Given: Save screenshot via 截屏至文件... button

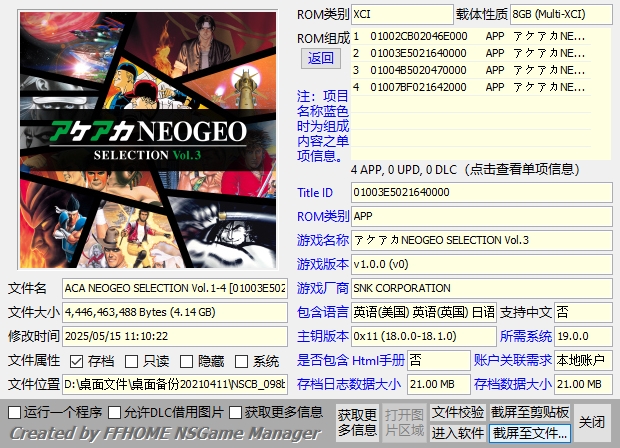Looking at the screenshot, I should (x=530, y=433).
